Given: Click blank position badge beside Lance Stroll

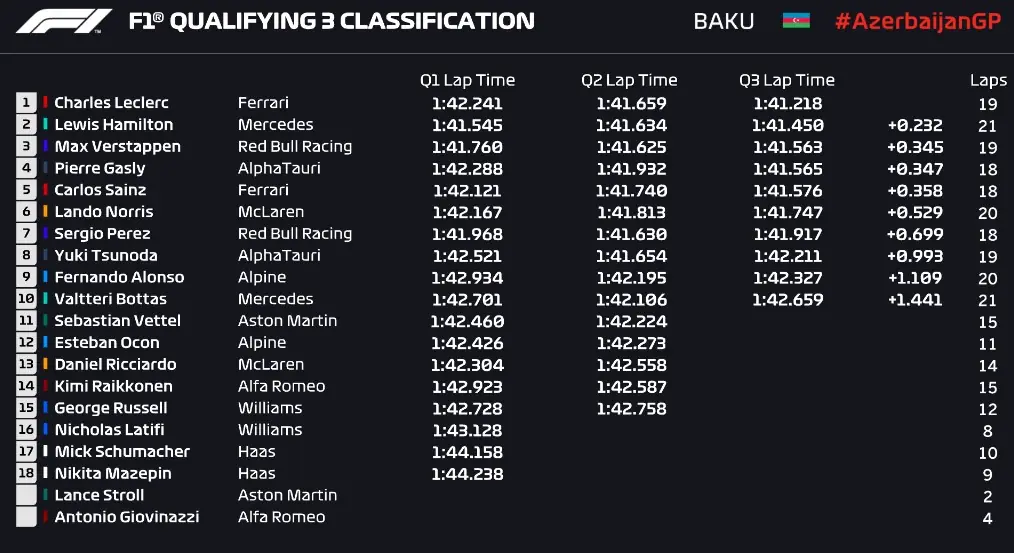Looking at the screenshot, I should pyautogui.click(x=26, y=495).
